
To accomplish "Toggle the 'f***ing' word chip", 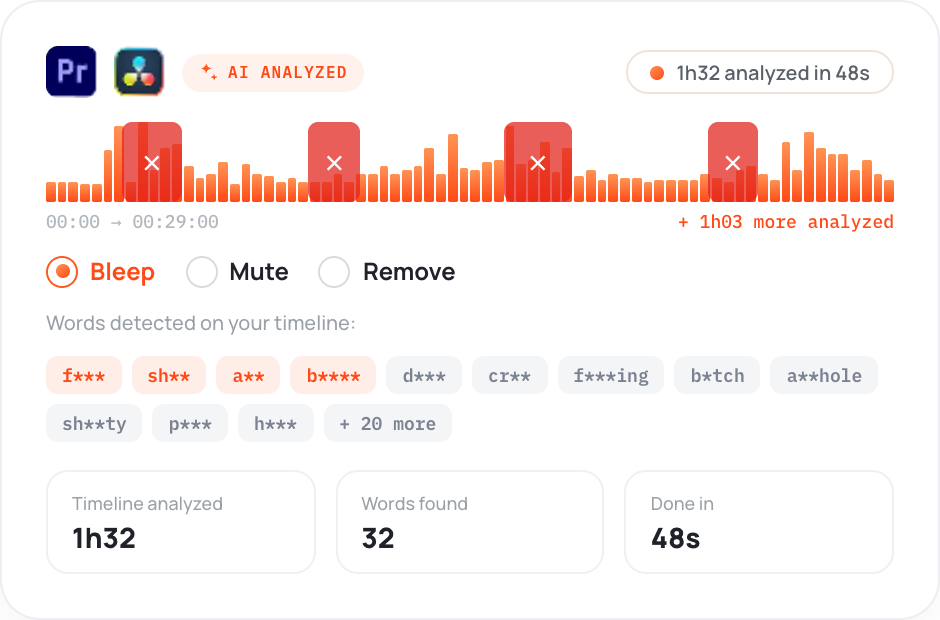I will coord(611,375).
